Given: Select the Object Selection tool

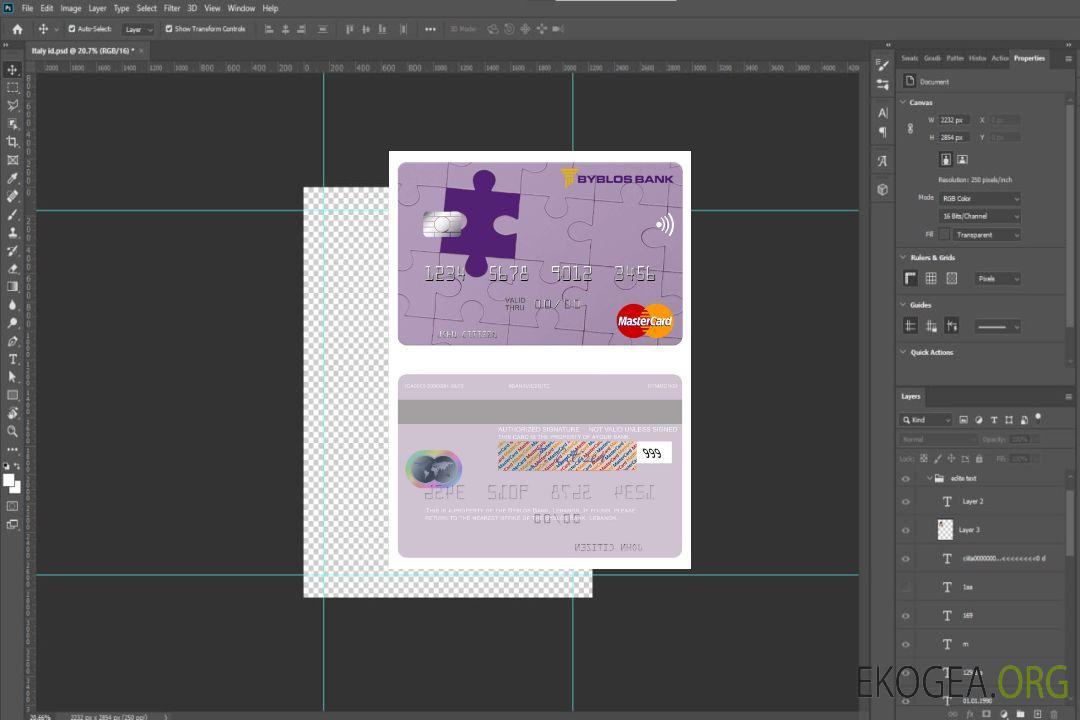Looking at the screenshot, I should pyautogui.click(x=12, y=124).
